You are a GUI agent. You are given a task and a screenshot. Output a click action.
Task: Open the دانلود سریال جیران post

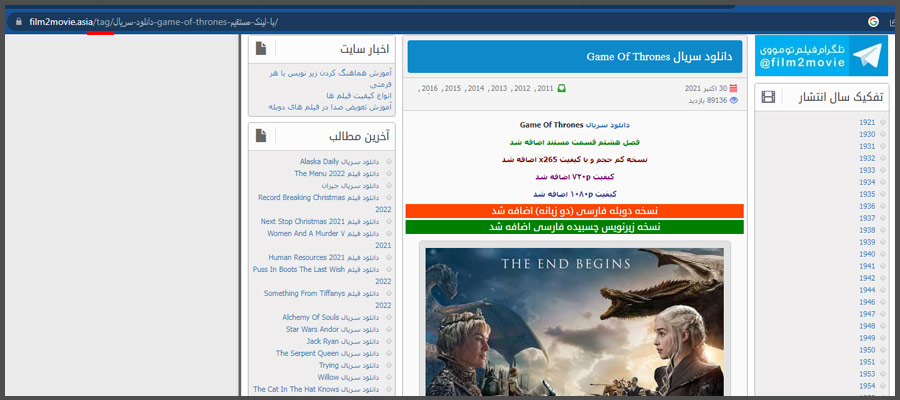[350, 185]
